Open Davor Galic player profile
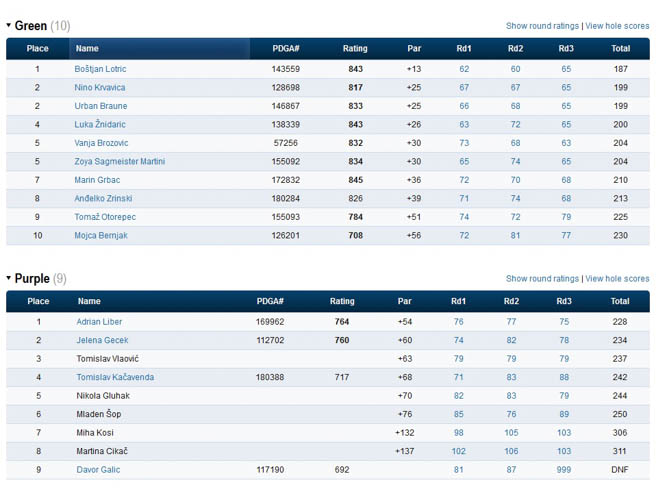Image resolution: width=656 pixels, height=500 pixels. [99, 470]
